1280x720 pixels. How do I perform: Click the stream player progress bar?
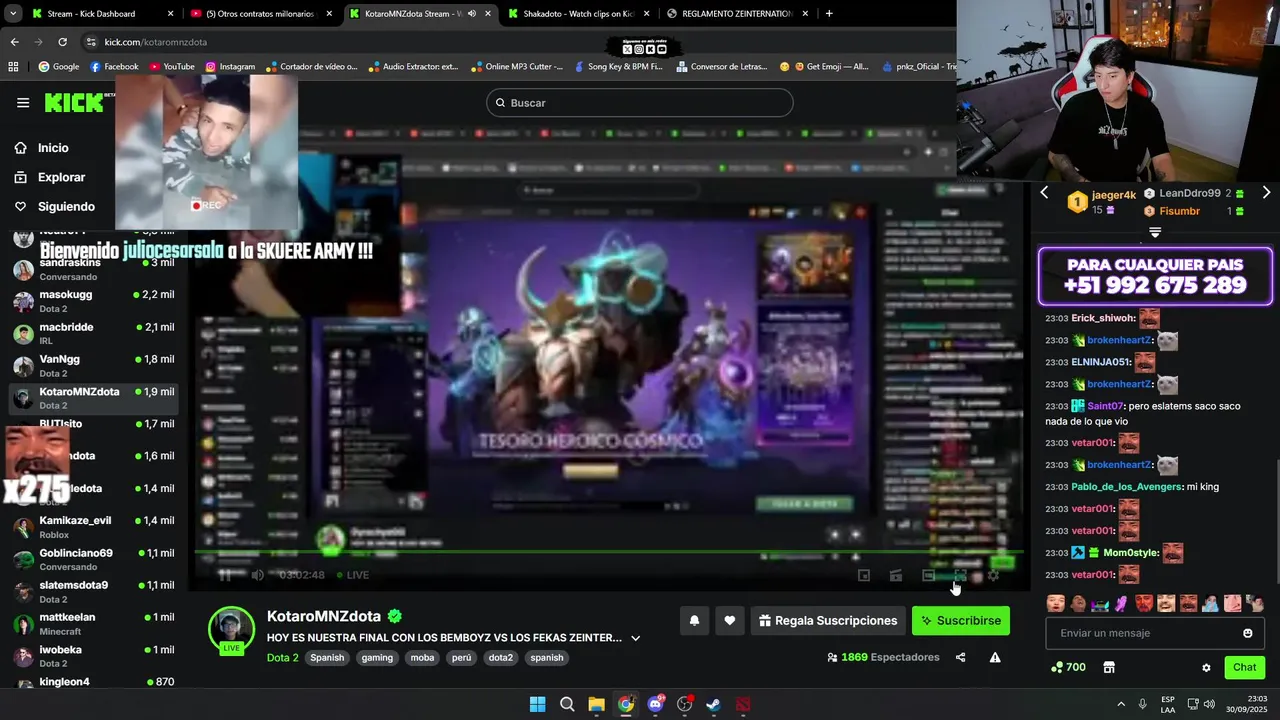pos(609,552)
